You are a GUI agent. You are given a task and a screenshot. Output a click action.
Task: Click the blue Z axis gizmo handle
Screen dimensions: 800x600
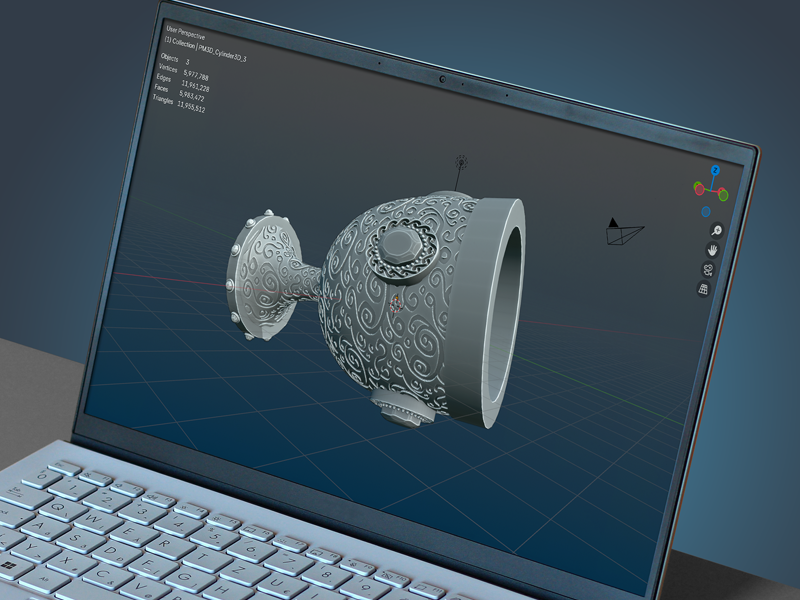[715, 170]
